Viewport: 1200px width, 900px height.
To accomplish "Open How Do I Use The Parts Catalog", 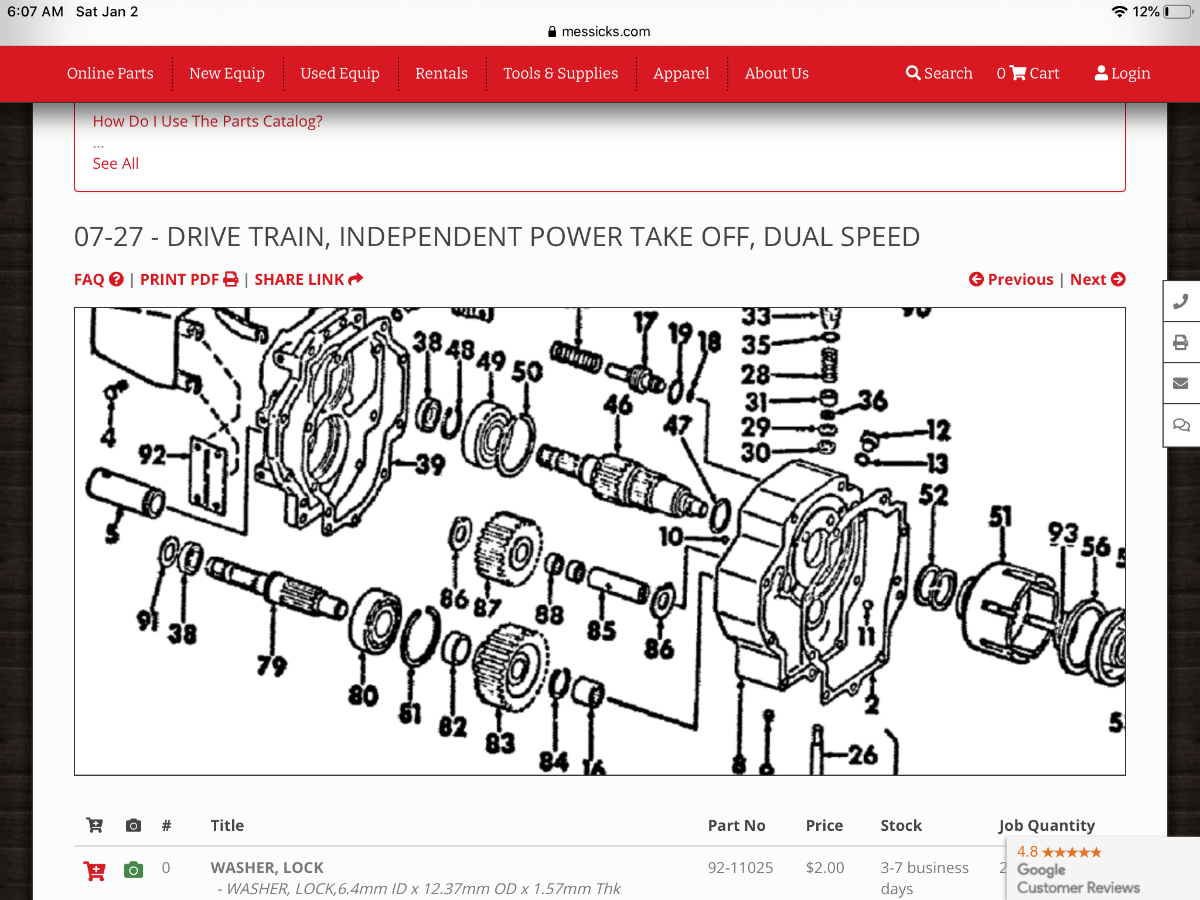I will [x=207, y=121].
